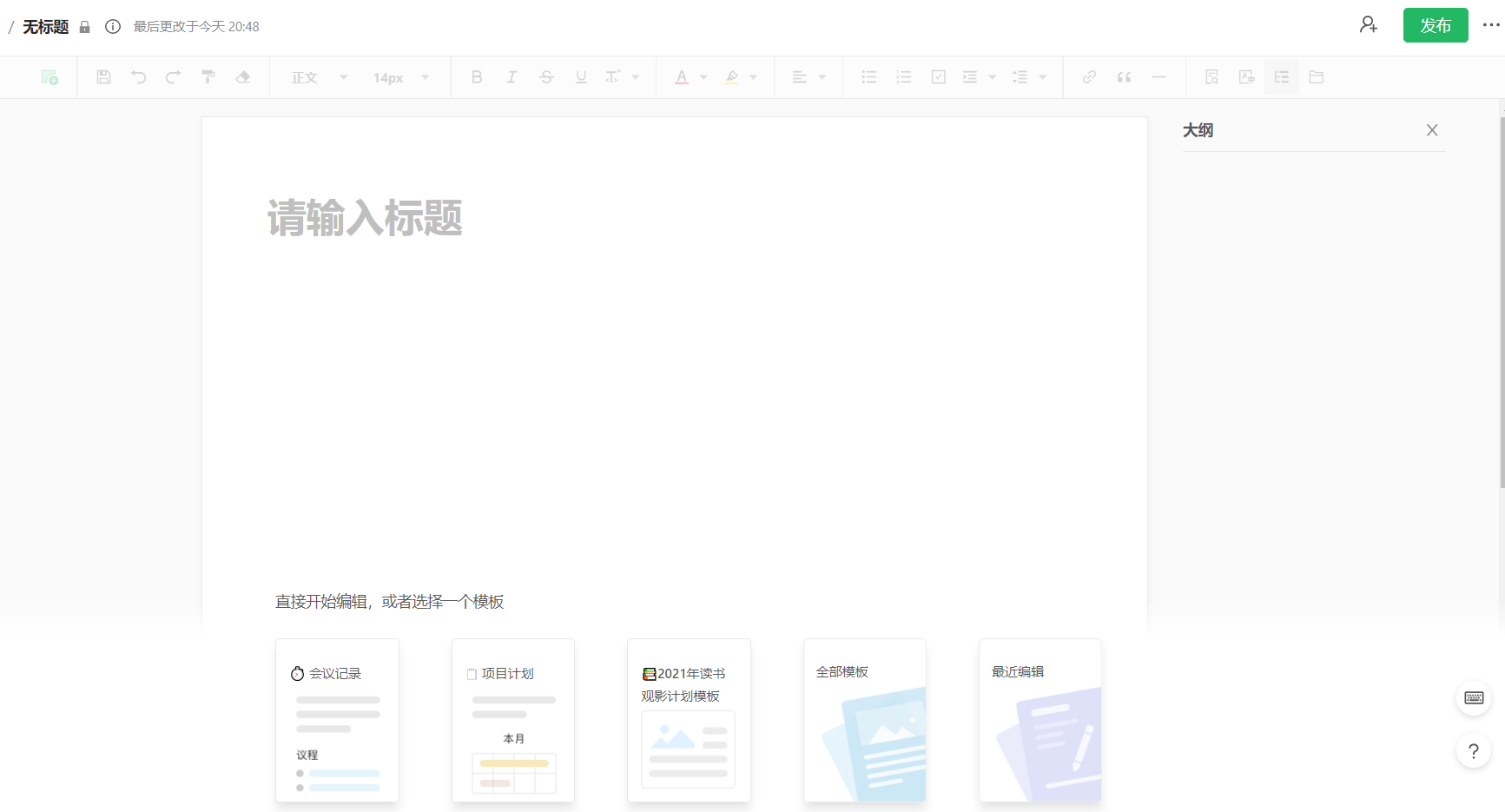Activate the format painter tool
1505x812 pixels.
pyautogui.click(x=208, y=77)
